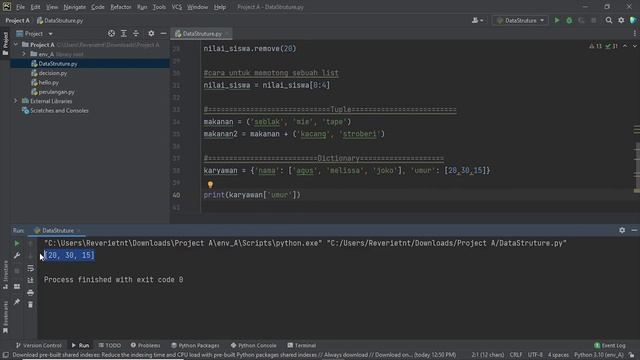Select the DataStruture run tab

57,231
